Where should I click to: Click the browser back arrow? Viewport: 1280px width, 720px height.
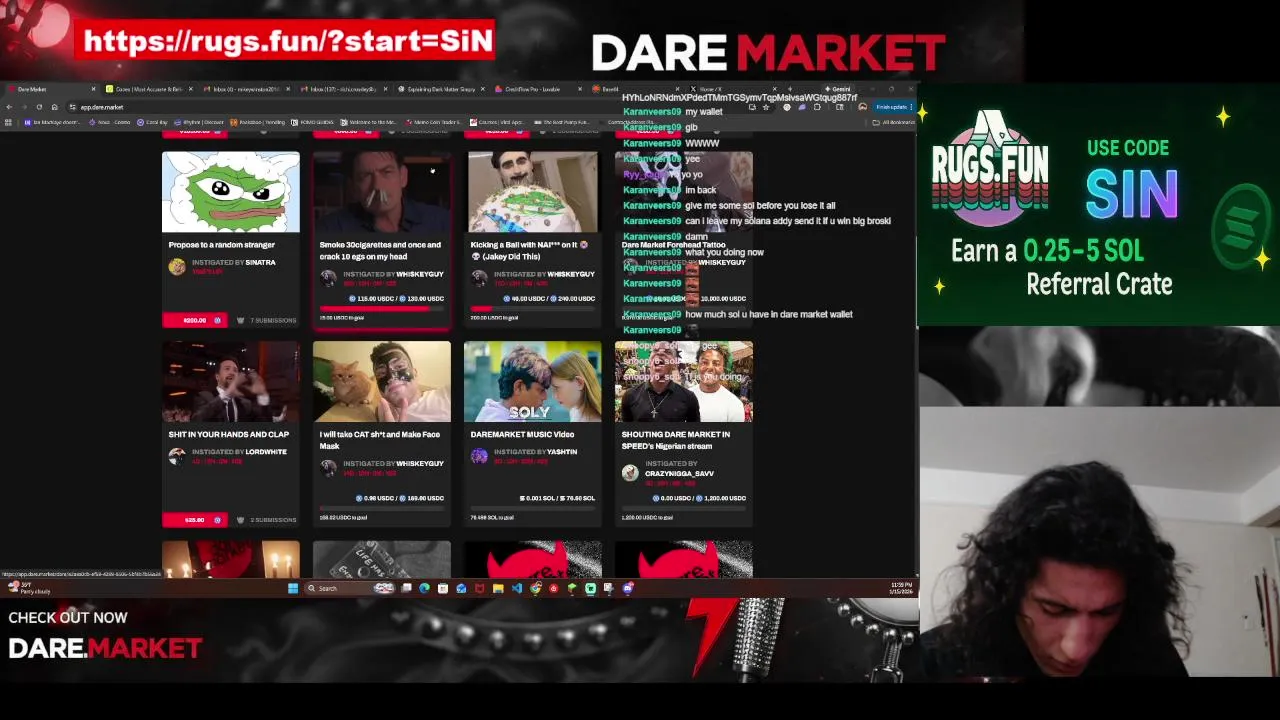(9, 107)
